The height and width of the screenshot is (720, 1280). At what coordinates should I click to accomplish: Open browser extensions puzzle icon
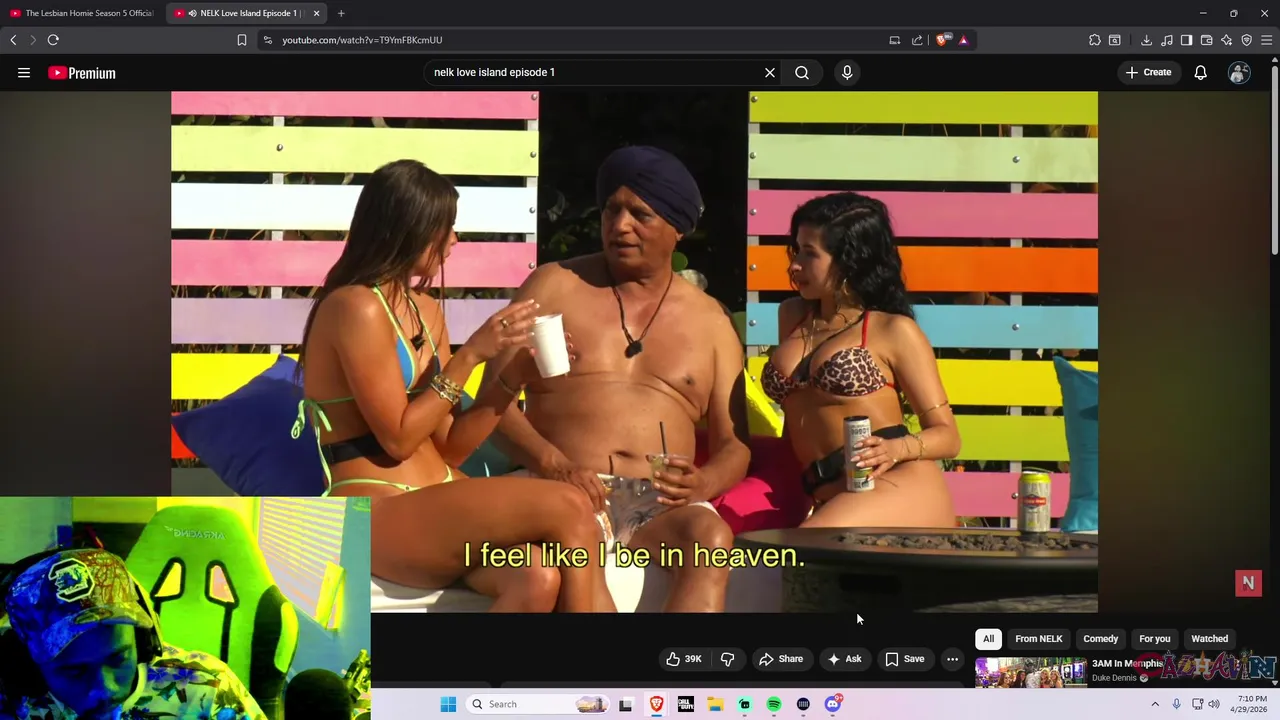tap(1095, 40)
